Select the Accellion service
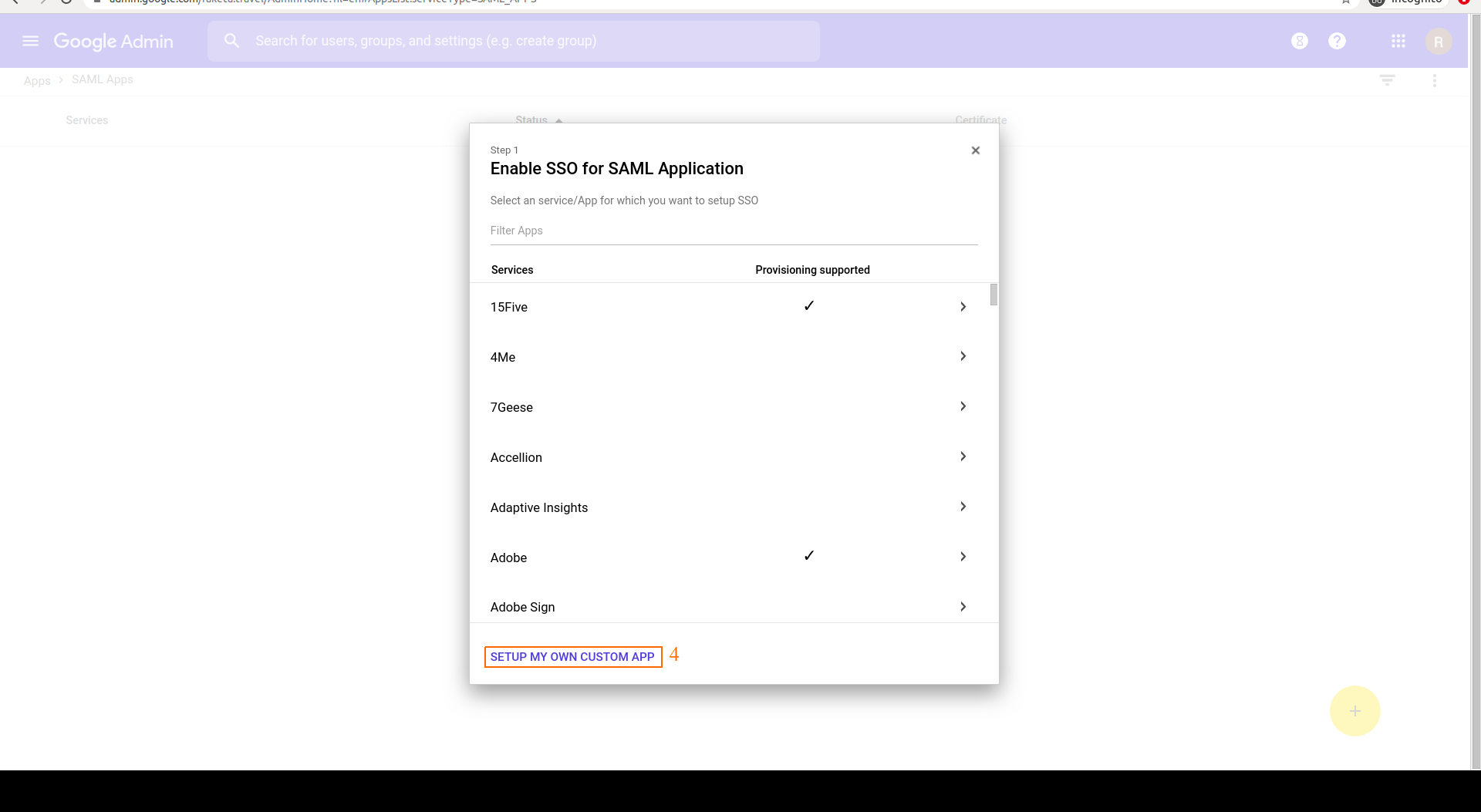Viewport: 1481px width, 812px height. pyautogui.click(x=516, y=457)
